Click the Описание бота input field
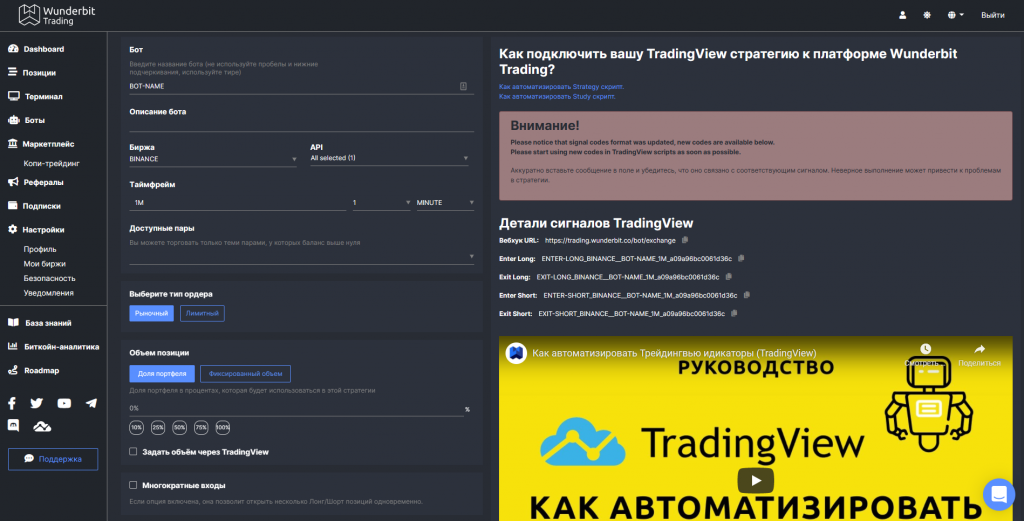 tap(302, 125)
